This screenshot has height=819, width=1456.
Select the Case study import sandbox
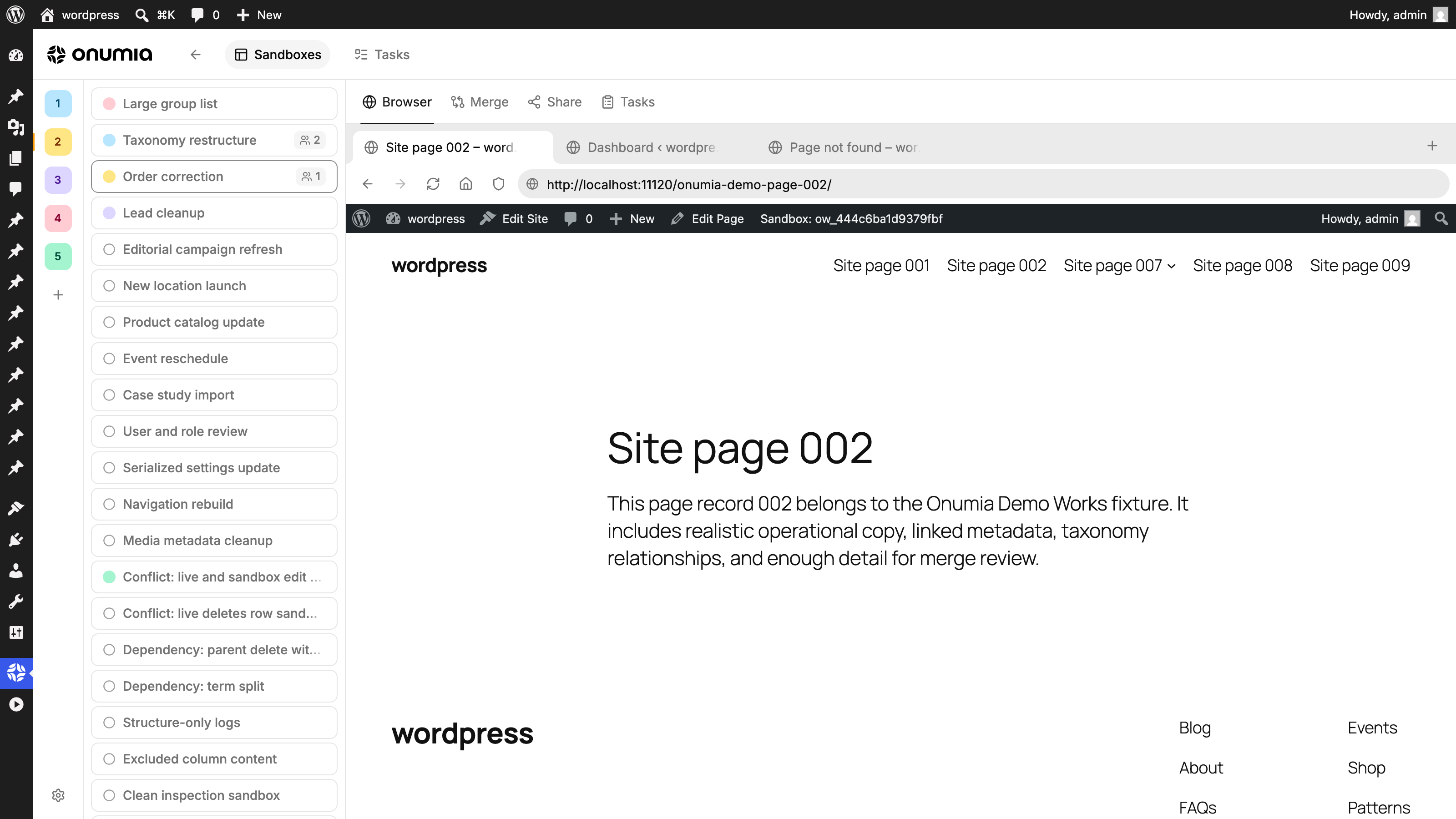point(214,395)
